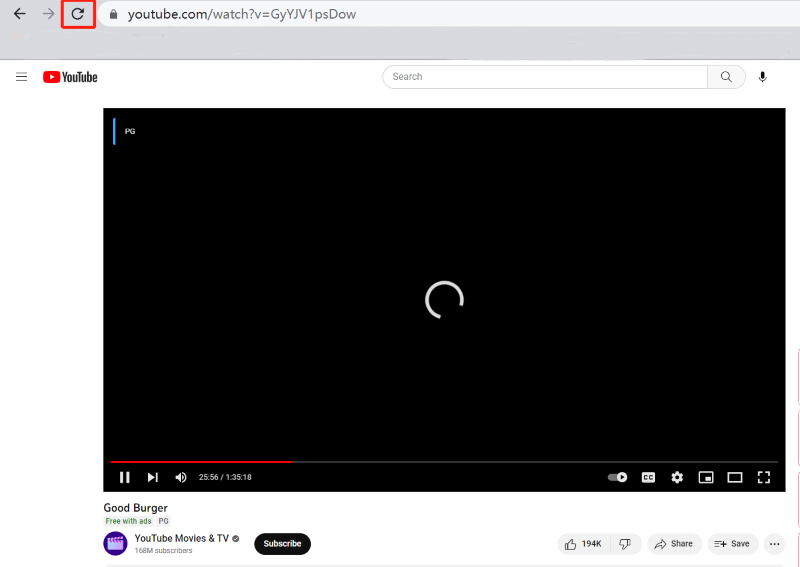Click the Good Burger video title
This screenshot has width=800, height=567.
(135, 508)
